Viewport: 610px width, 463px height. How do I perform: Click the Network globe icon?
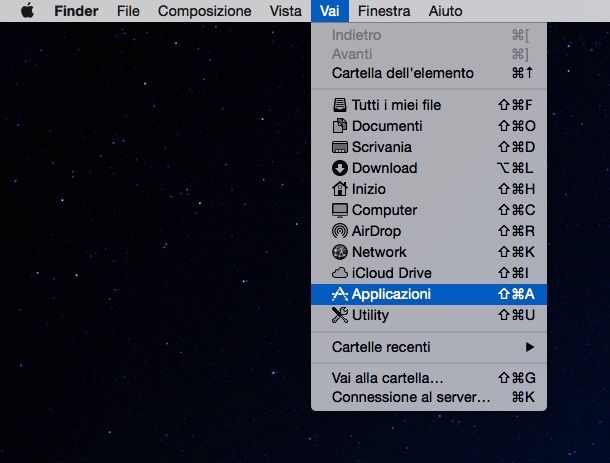pos(340,252)
